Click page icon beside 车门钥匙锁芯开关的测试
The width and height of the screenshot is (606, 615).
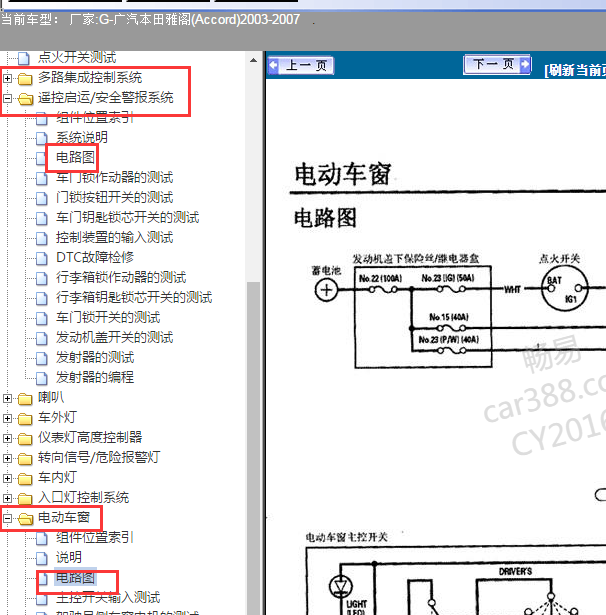pos(42,218)
